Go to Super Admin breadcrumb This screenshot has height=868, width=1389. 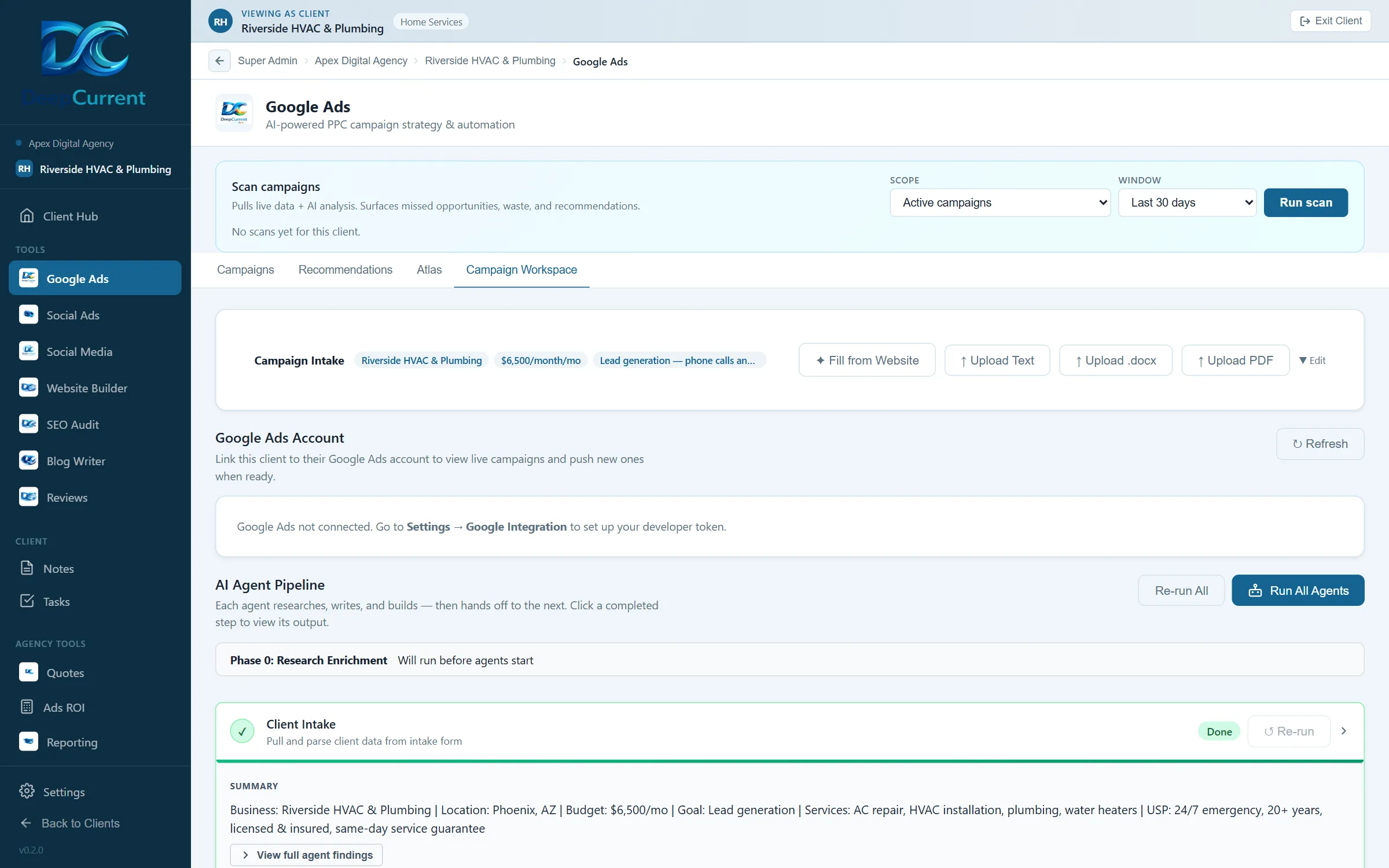pos(267,61)
